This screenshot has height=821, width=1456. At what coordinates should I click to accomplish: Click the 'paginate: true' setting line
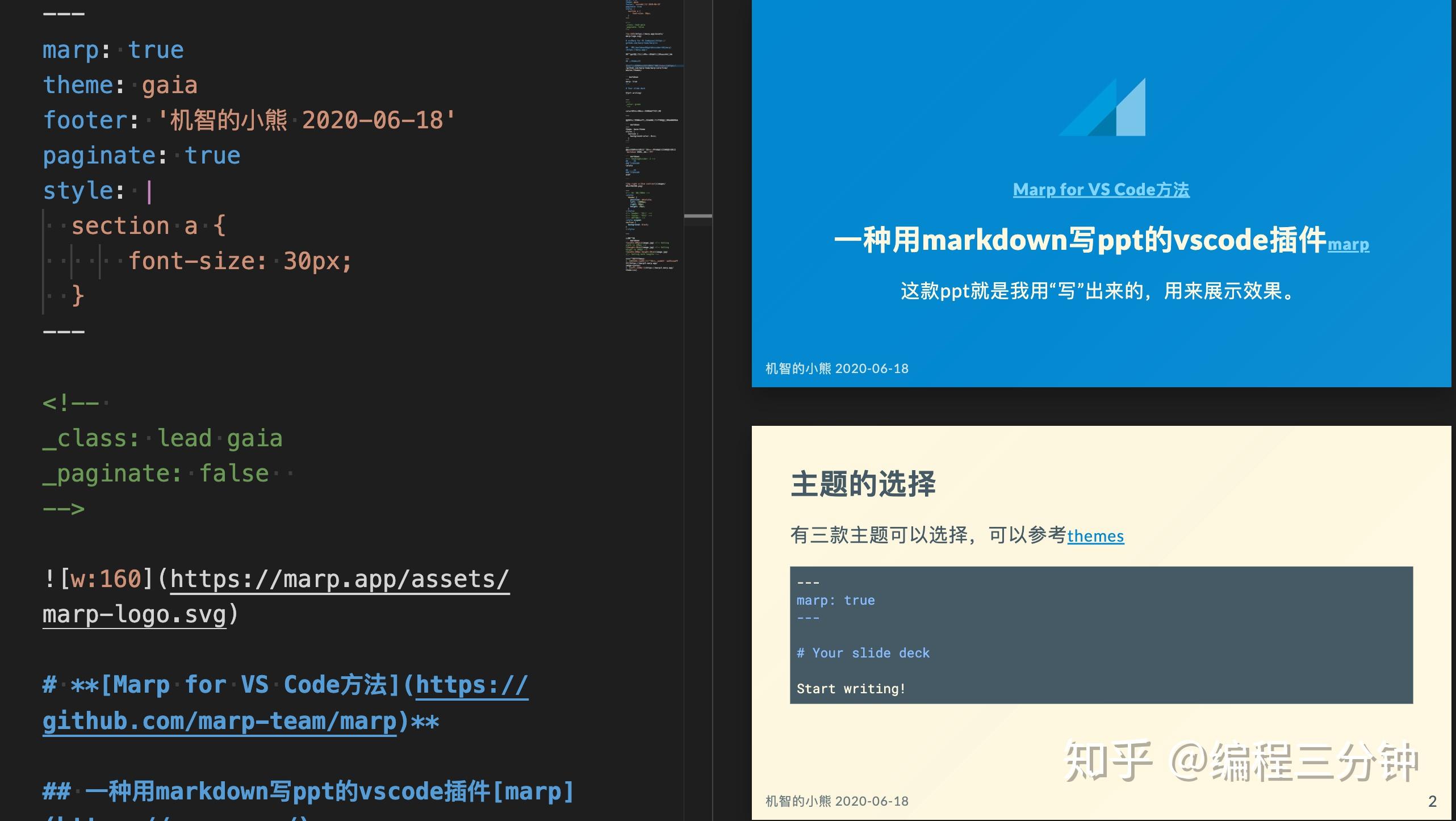tap(141, 154)
